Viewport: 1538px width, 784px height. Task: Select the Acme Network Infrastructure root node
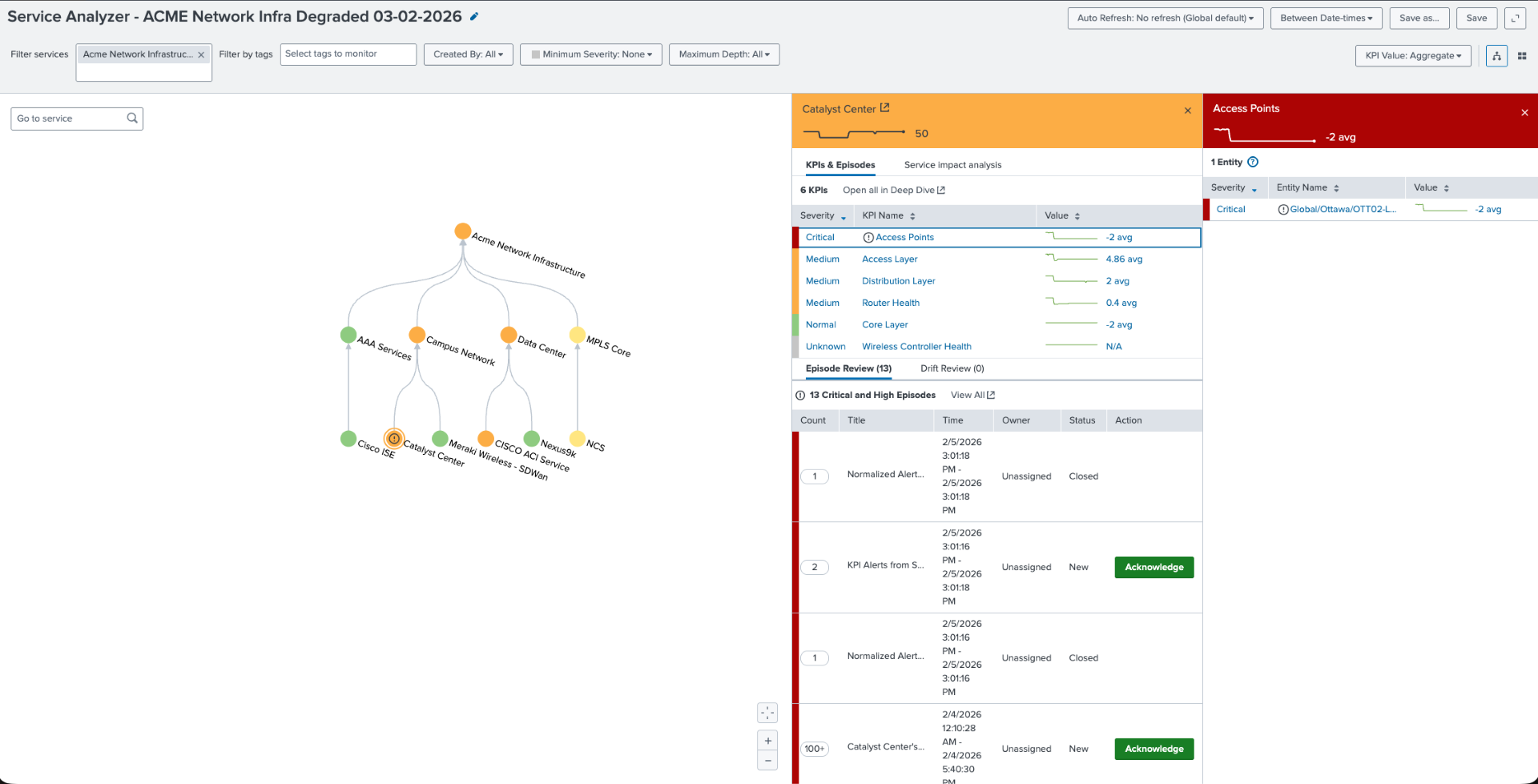(463, 231)
